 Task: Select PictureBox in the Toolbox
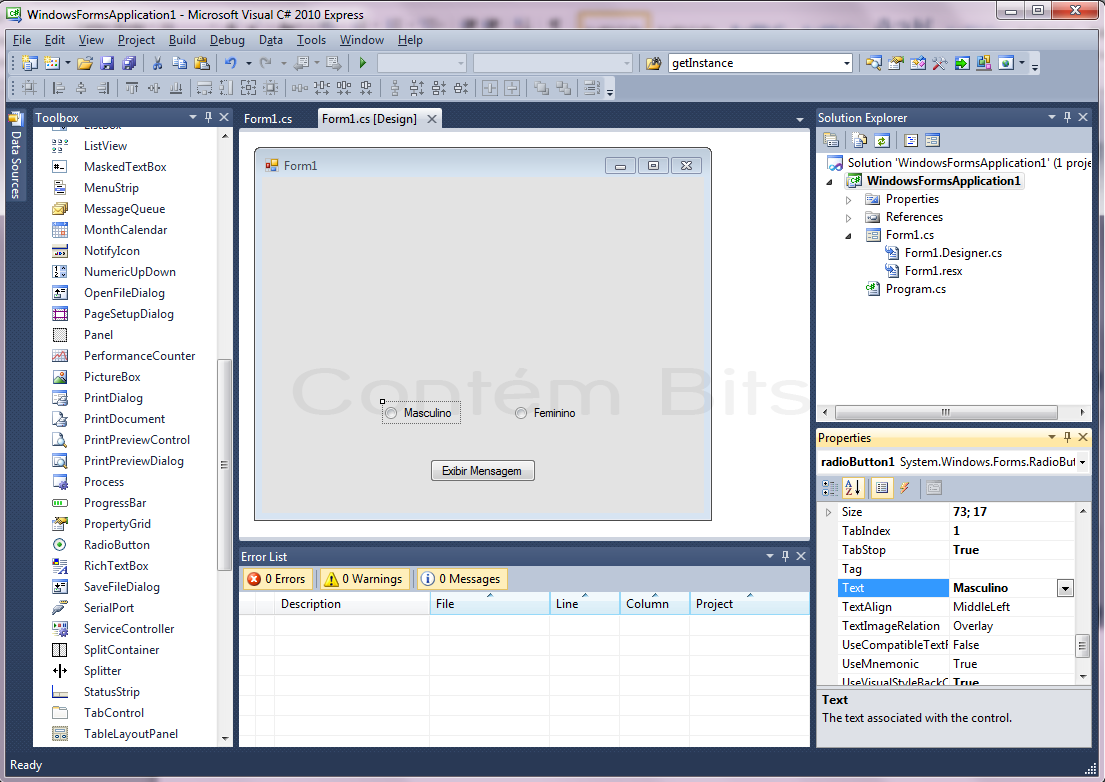[112, 377]
